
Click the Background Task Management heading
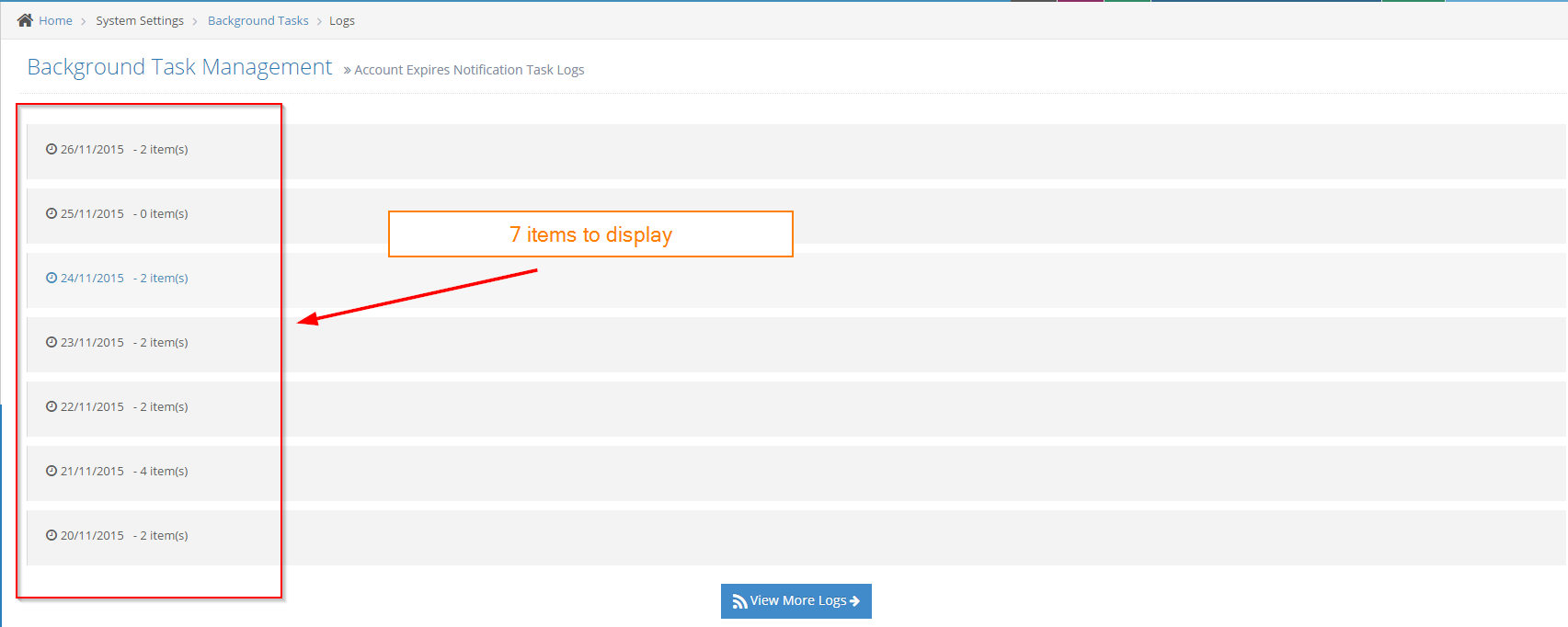coord(179,67)
